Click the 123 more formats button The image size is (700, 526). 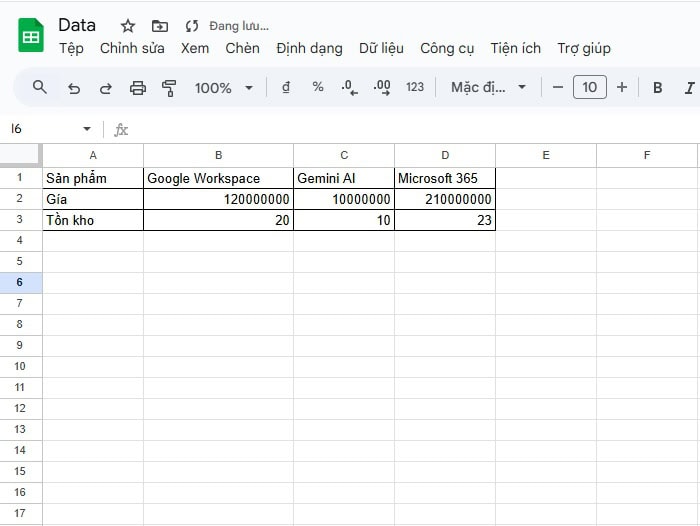[415, 88]
